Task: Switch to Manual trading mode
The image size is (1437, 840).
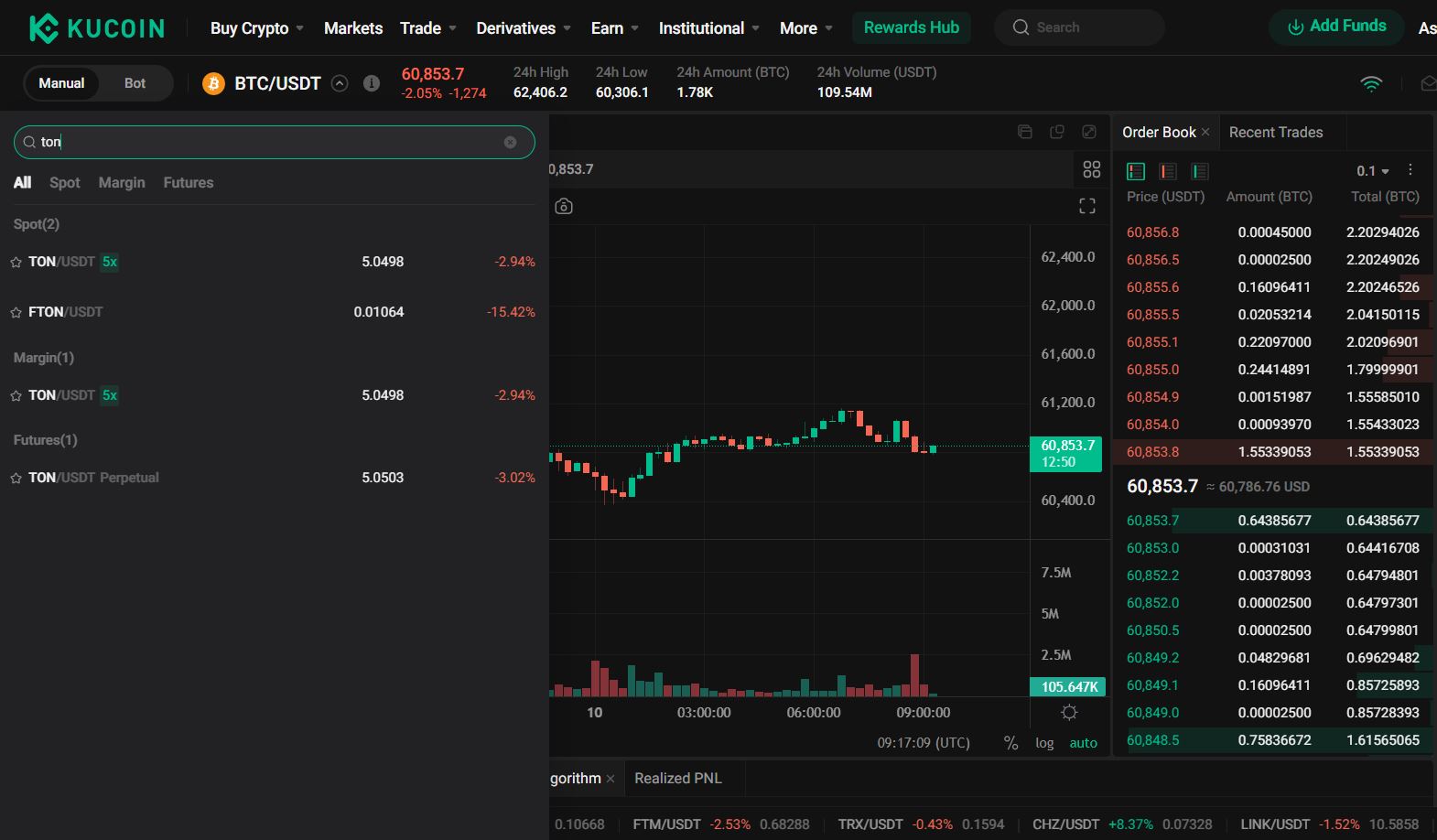Action: [x=61, y=83]
